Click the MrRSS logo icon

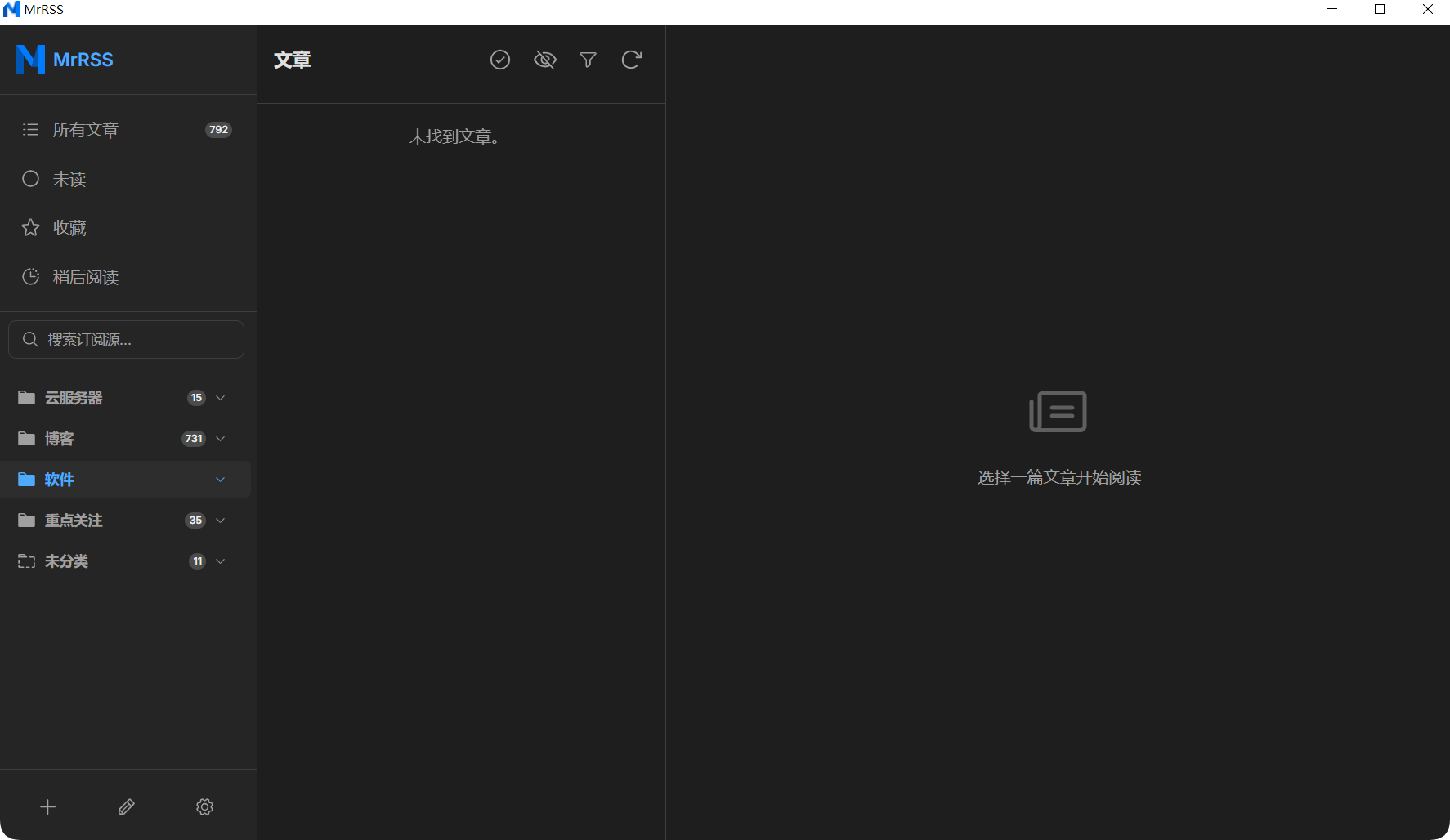(29, 59)
